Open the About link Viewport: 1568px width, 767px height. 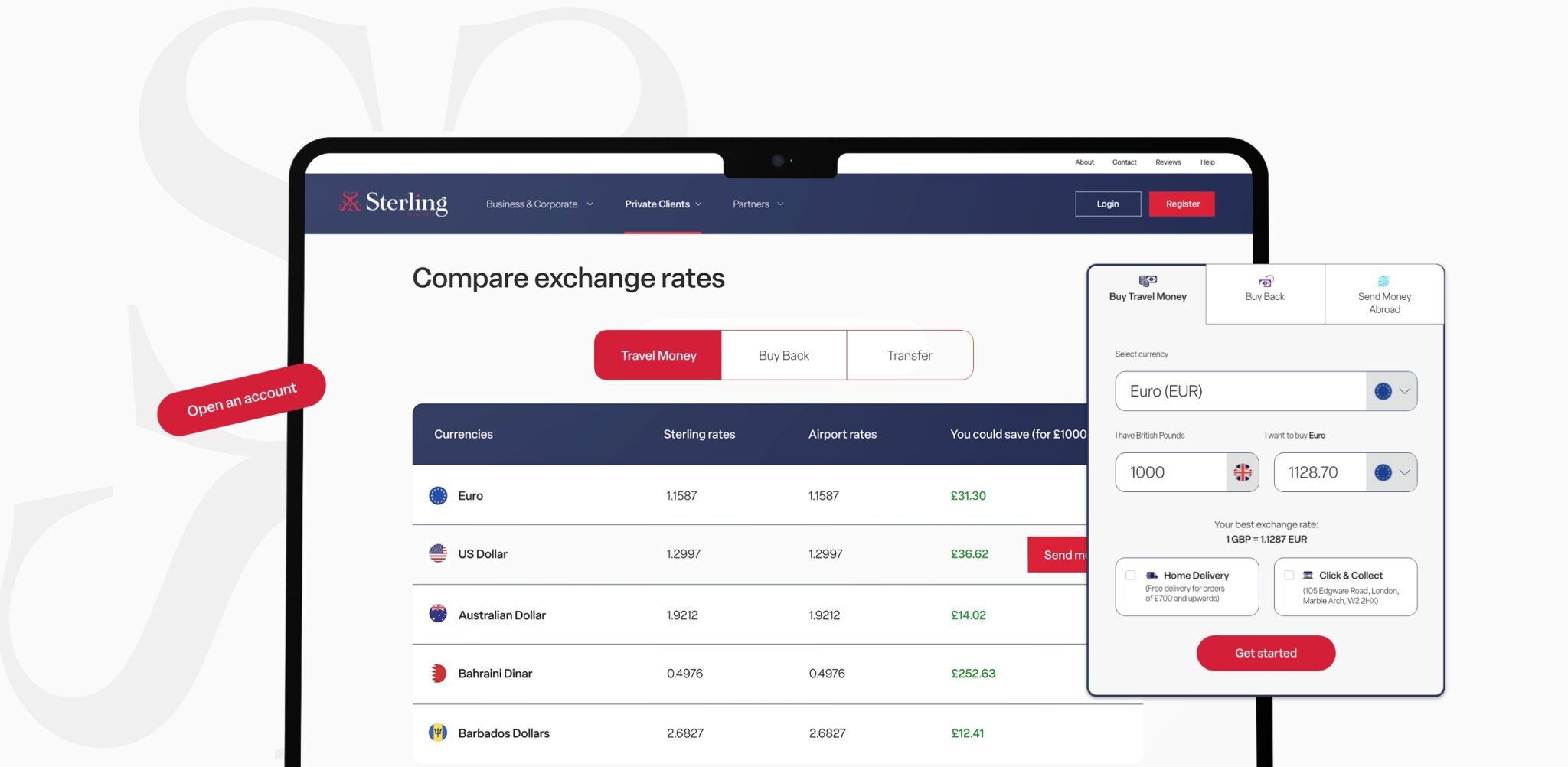pos(1084,162)
